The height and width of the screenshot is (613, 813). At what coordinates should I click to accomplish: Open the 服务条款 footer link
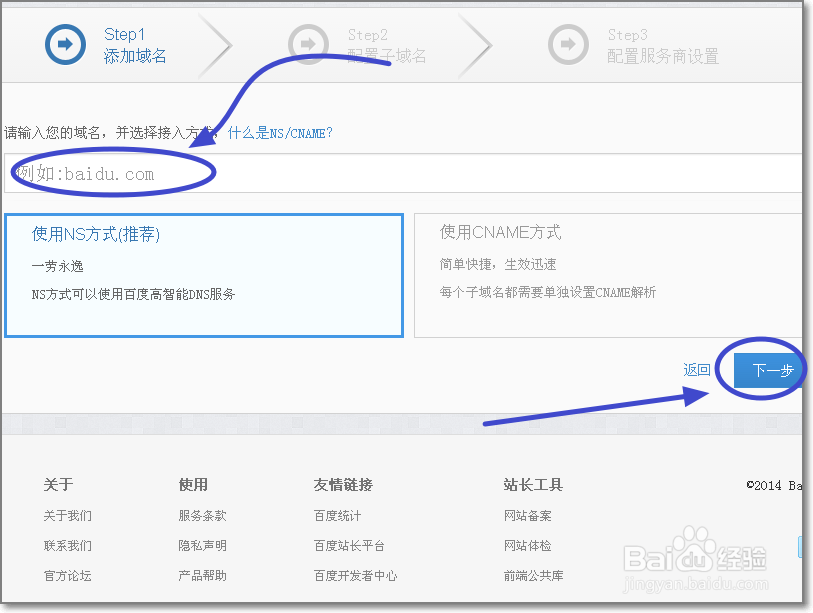202,515
